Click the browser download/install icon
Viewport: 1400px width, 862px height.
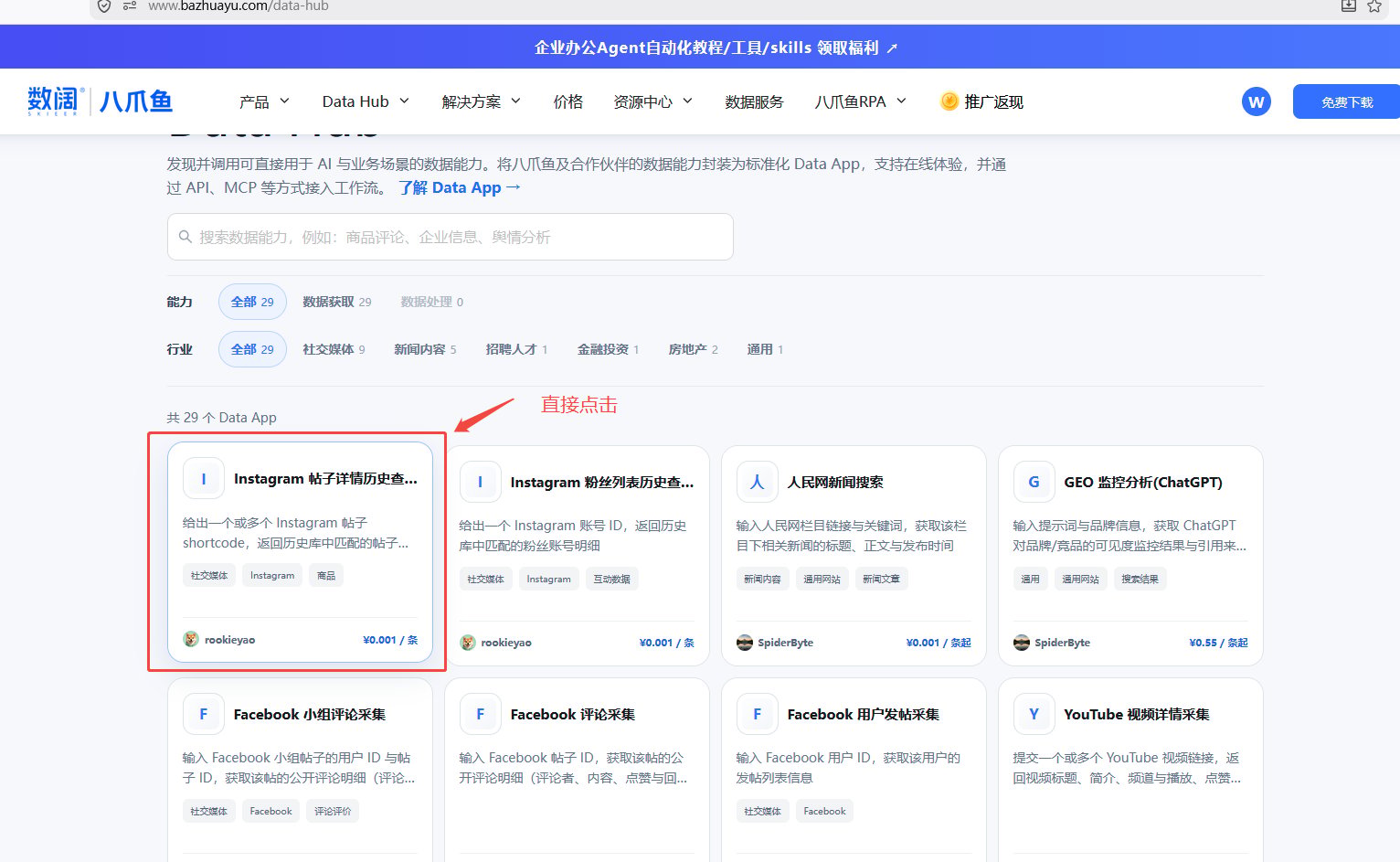click(1348, 5)
